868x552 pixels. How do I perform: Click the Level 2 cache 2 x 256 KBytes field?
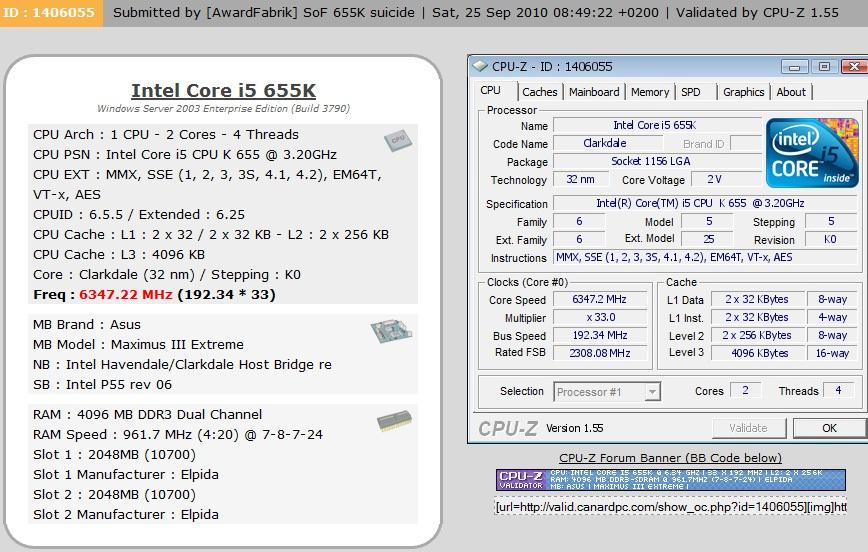pyautogui.click(x=757, y=336)
